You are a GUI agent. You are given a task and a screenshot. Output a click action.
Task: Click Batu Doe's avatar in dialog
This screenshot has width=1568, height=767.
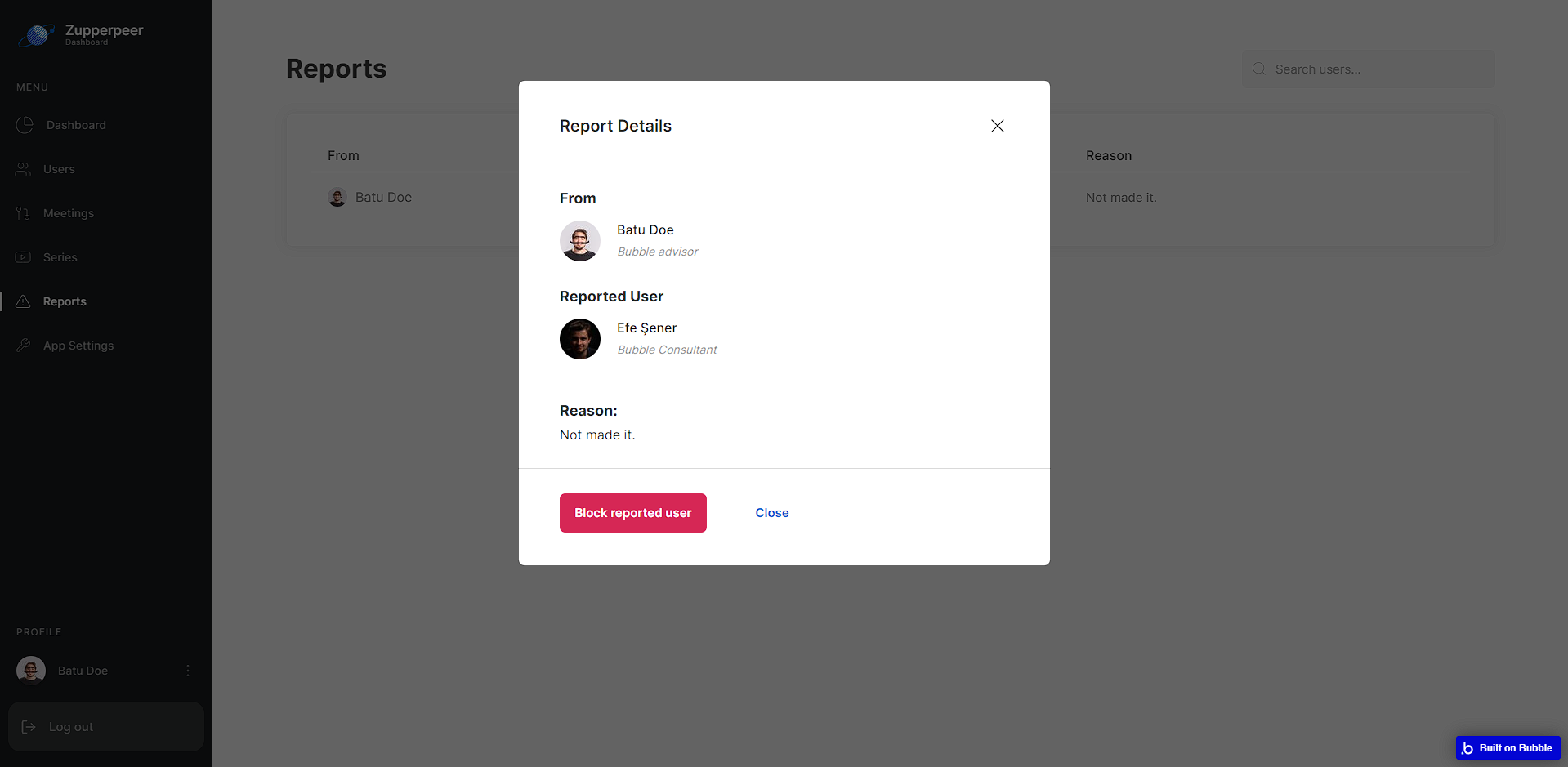pyautogui.click(x=580, y=241)
